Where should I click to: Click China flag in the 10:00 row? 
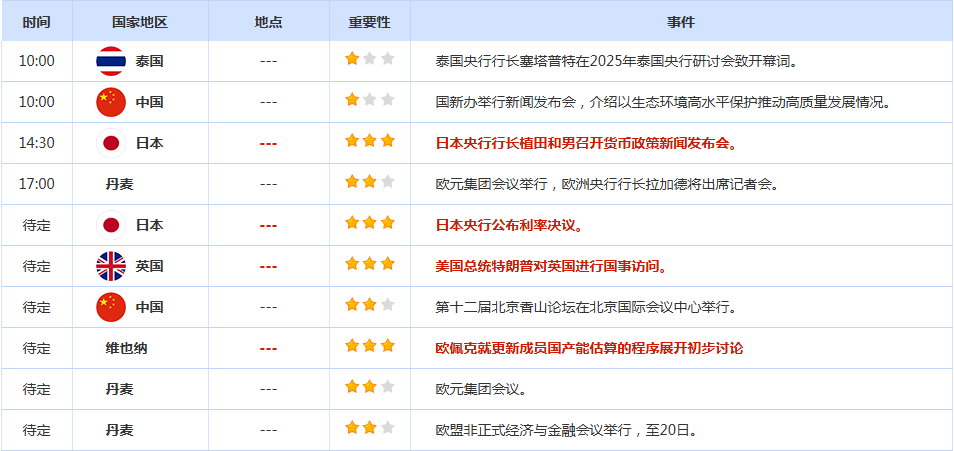coord(111,102)
